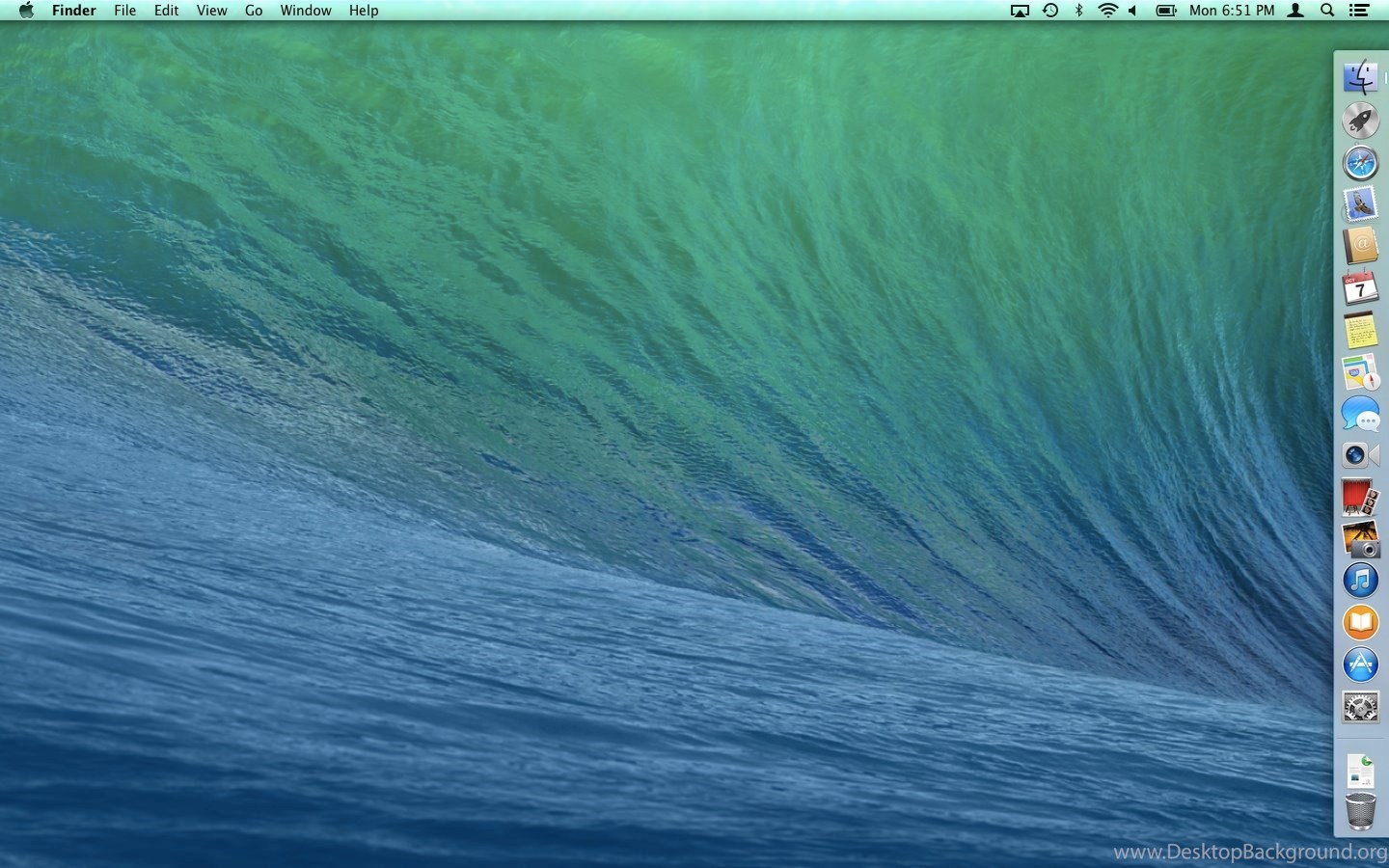Screen dimensions: 1389x868
Task: Click the Mon 6:51 PM clock
Action: 1232,11
